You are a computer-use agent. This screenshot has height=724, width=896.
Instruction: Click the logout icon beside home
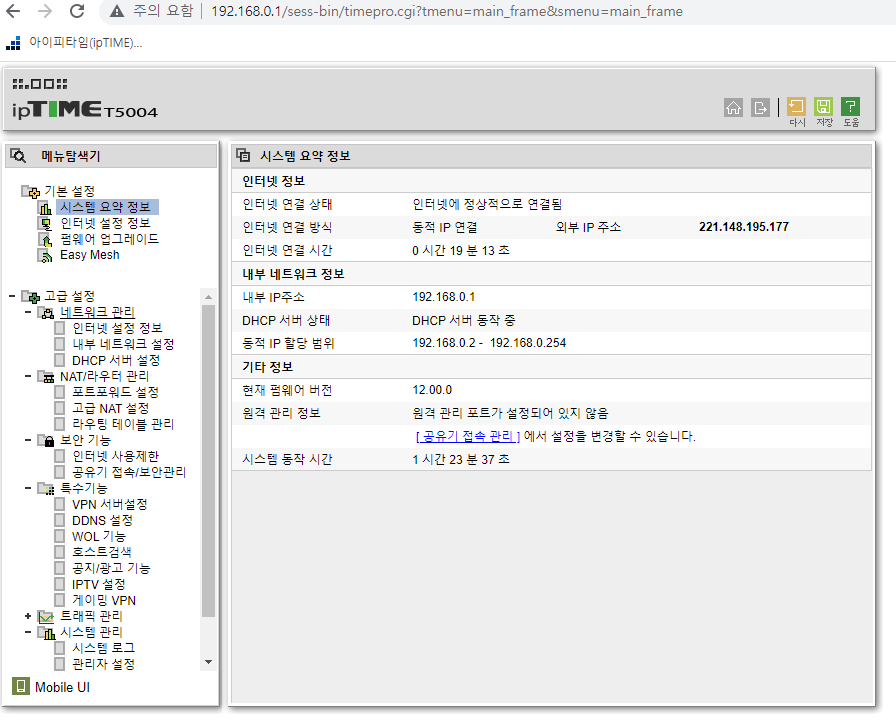760,107
